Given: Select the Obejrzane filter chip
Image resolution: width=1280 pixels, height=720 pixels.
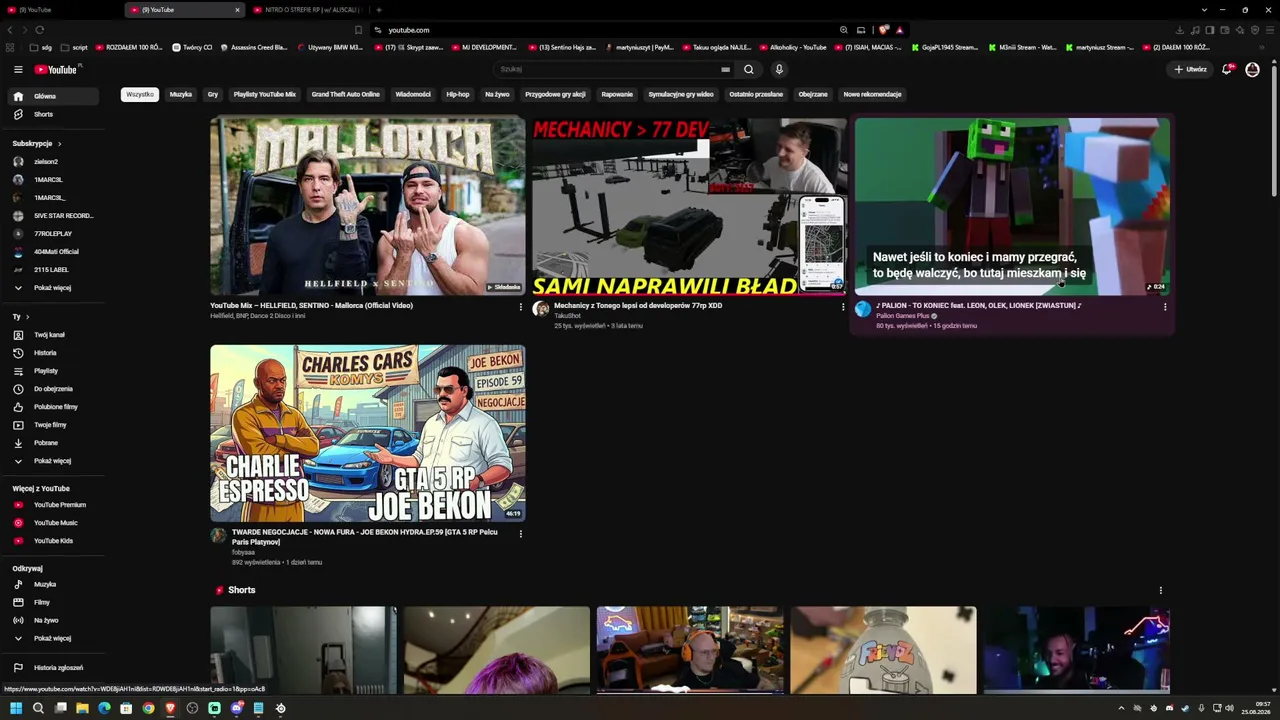Looking at the screenshot, I should [813, 94].
